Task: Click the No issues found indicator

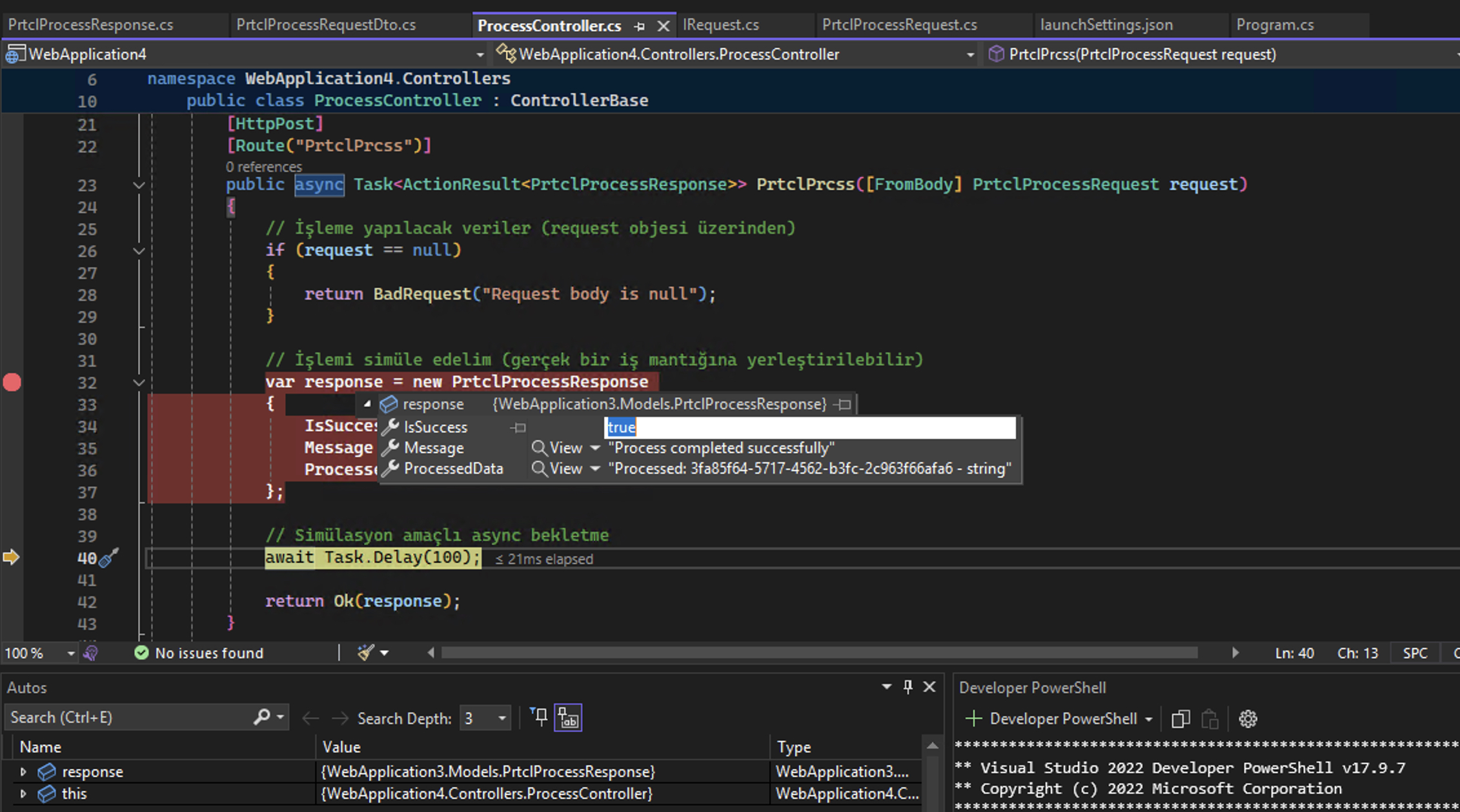Action: pos(199,653)
